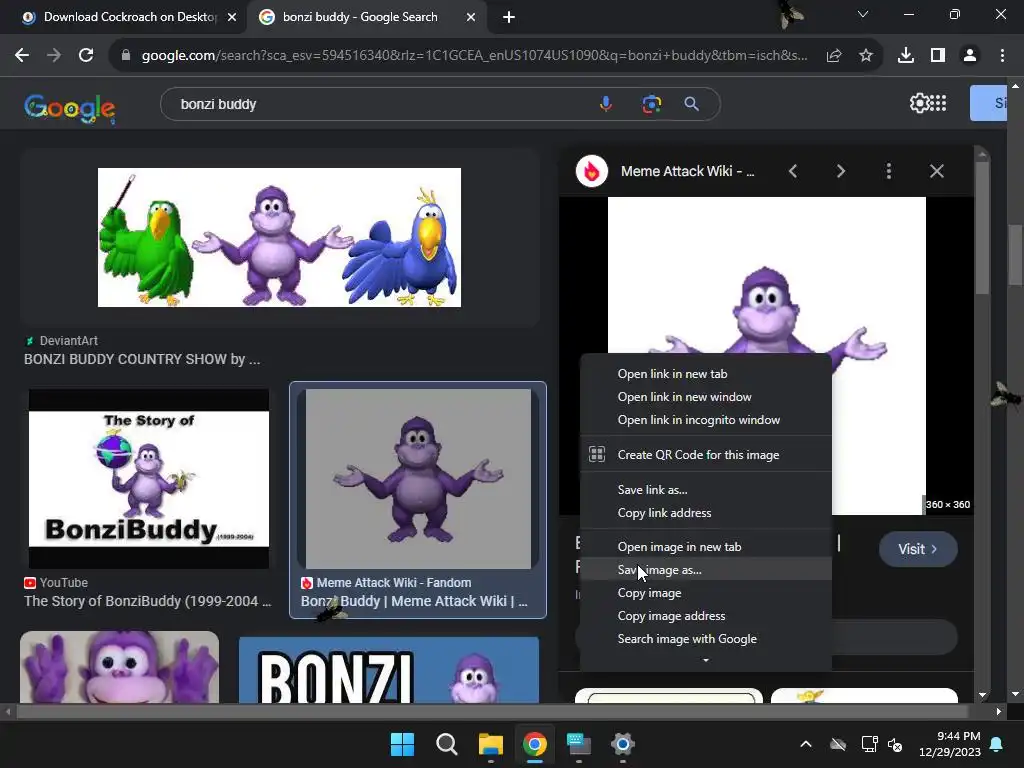This screenshot has width=1024, height=768.
Task: Open Bonzi Buddy Meme Attack Wiki link
Action: 414,601
